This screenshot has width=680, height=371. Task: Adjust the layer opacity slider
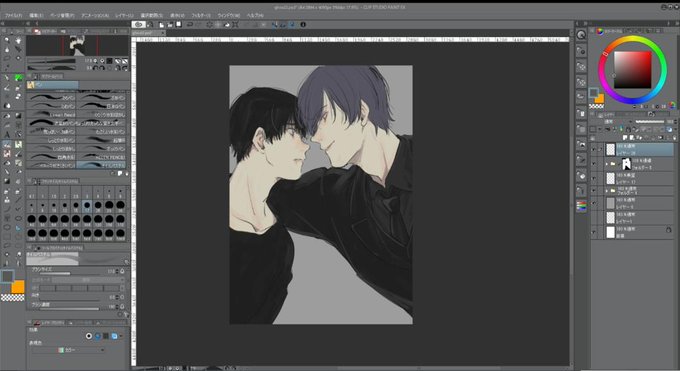[x=650, y=122]
